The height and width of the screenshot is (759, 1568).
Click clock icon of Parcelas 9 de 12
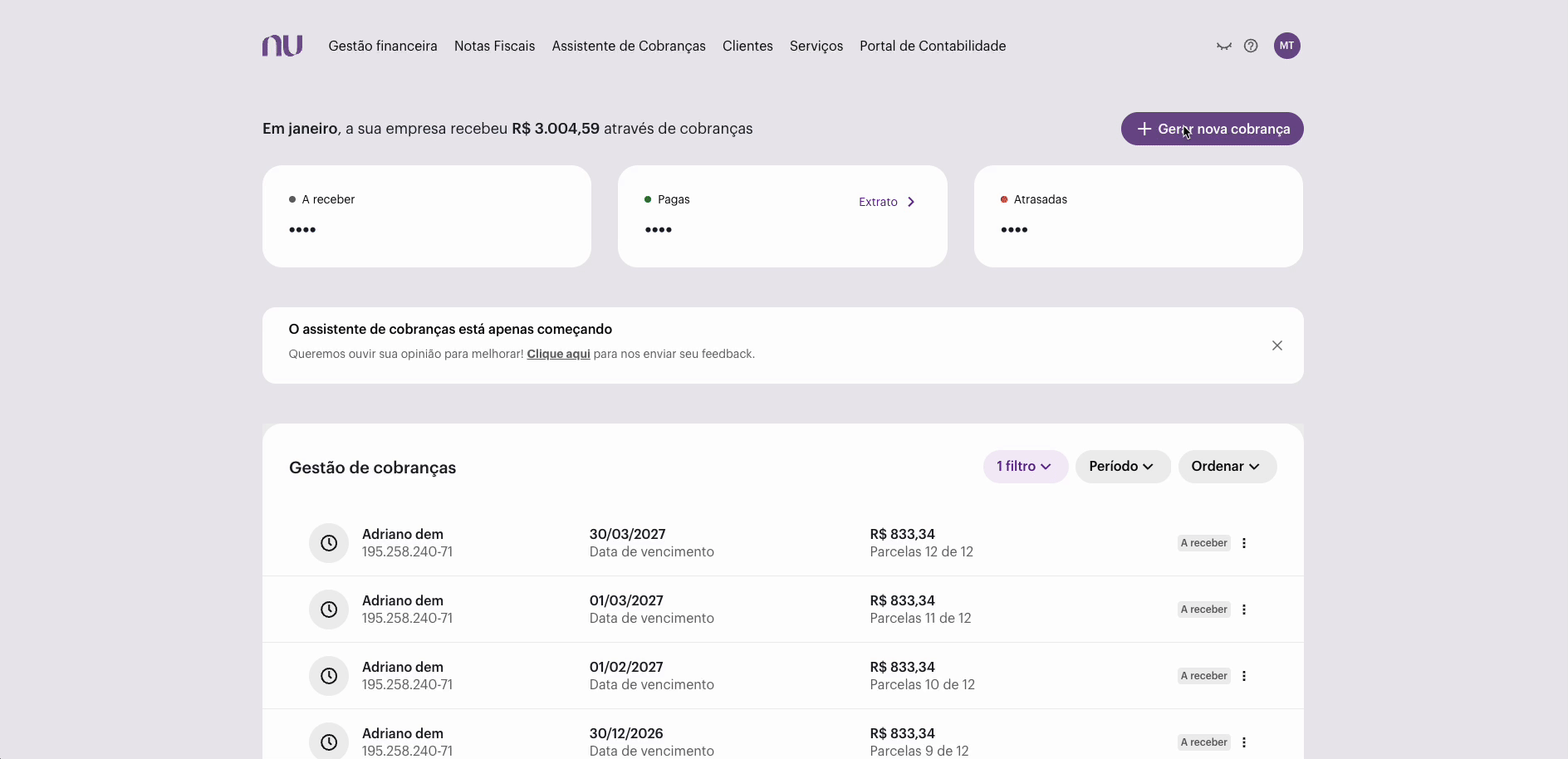tap(329, 742)
